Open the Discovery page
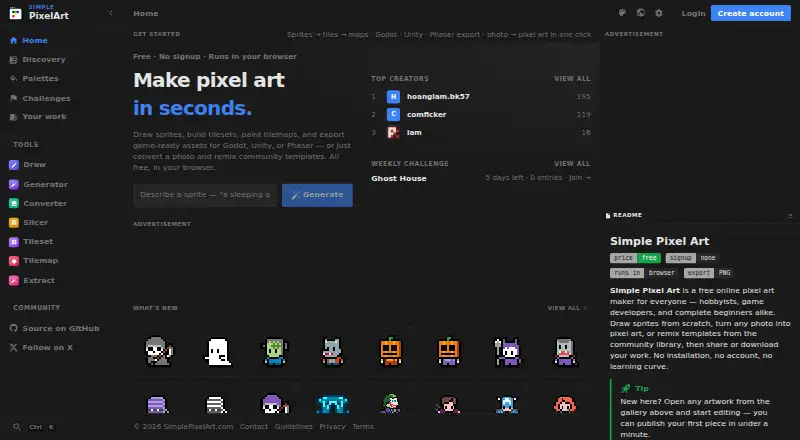The height and width of the screenshot is (440, 800). 38,59
